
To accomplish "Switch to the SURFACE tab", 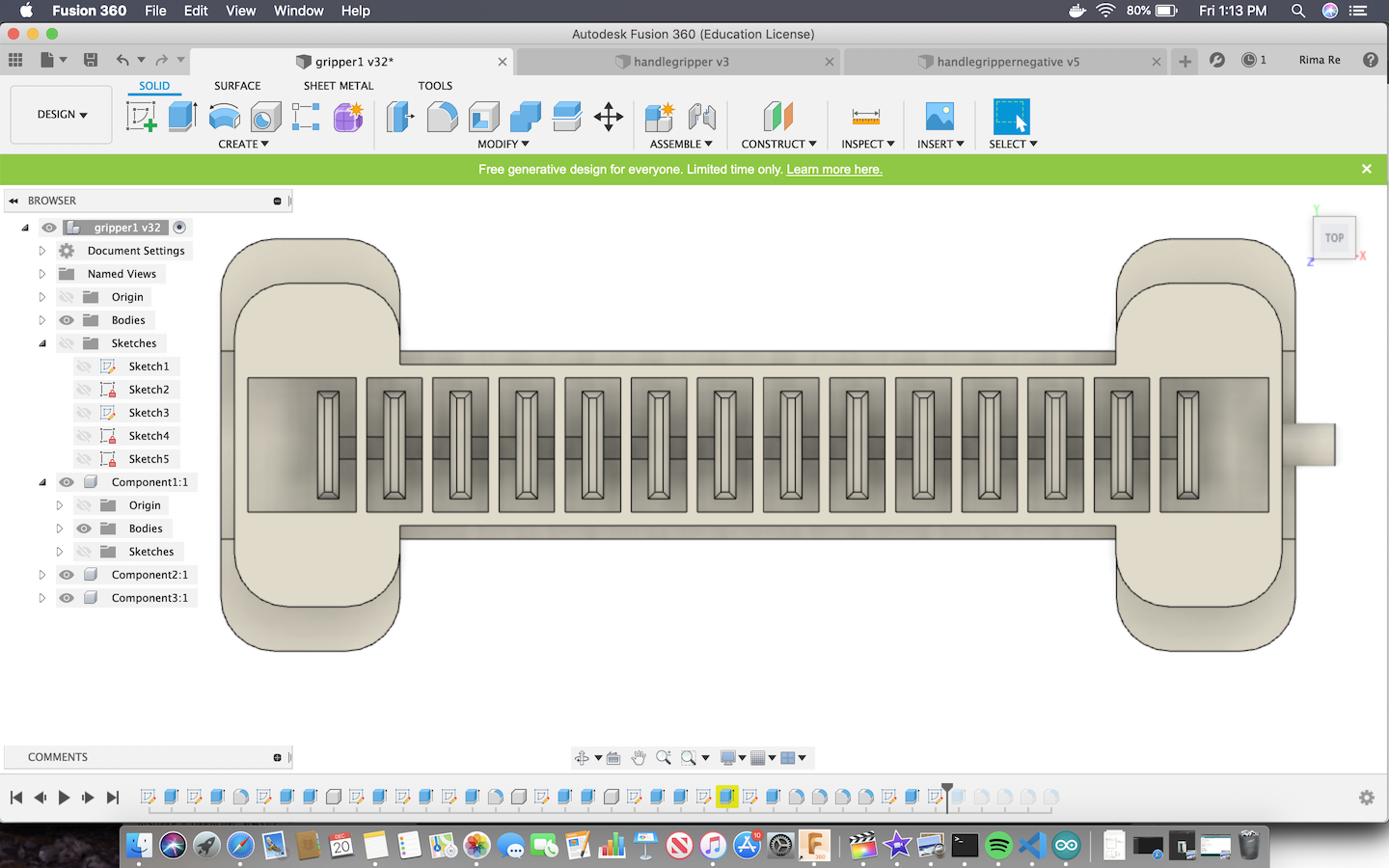I will click(x=237, y=86).
